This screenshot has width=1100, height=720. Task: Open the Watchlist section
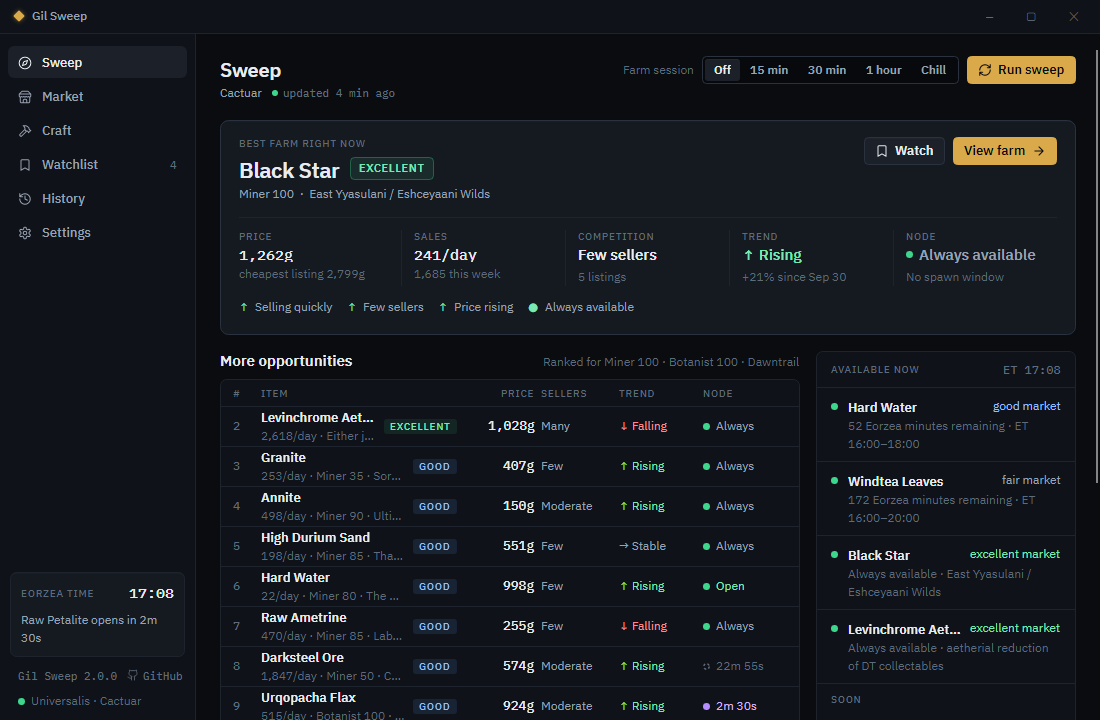(98, 165)
